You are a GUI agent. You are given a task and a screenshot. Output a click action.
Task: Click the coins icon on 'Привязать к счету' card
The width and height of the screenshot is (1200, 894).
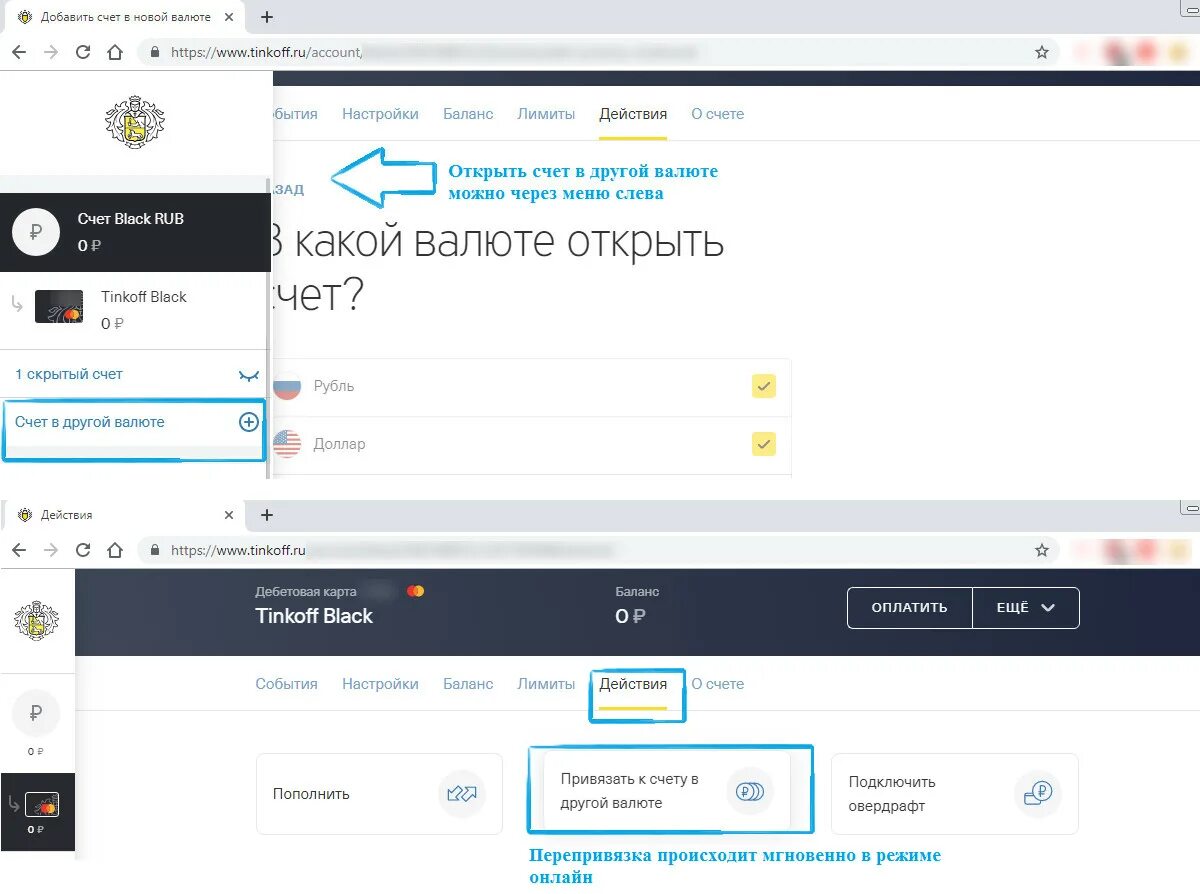(750, 791)
